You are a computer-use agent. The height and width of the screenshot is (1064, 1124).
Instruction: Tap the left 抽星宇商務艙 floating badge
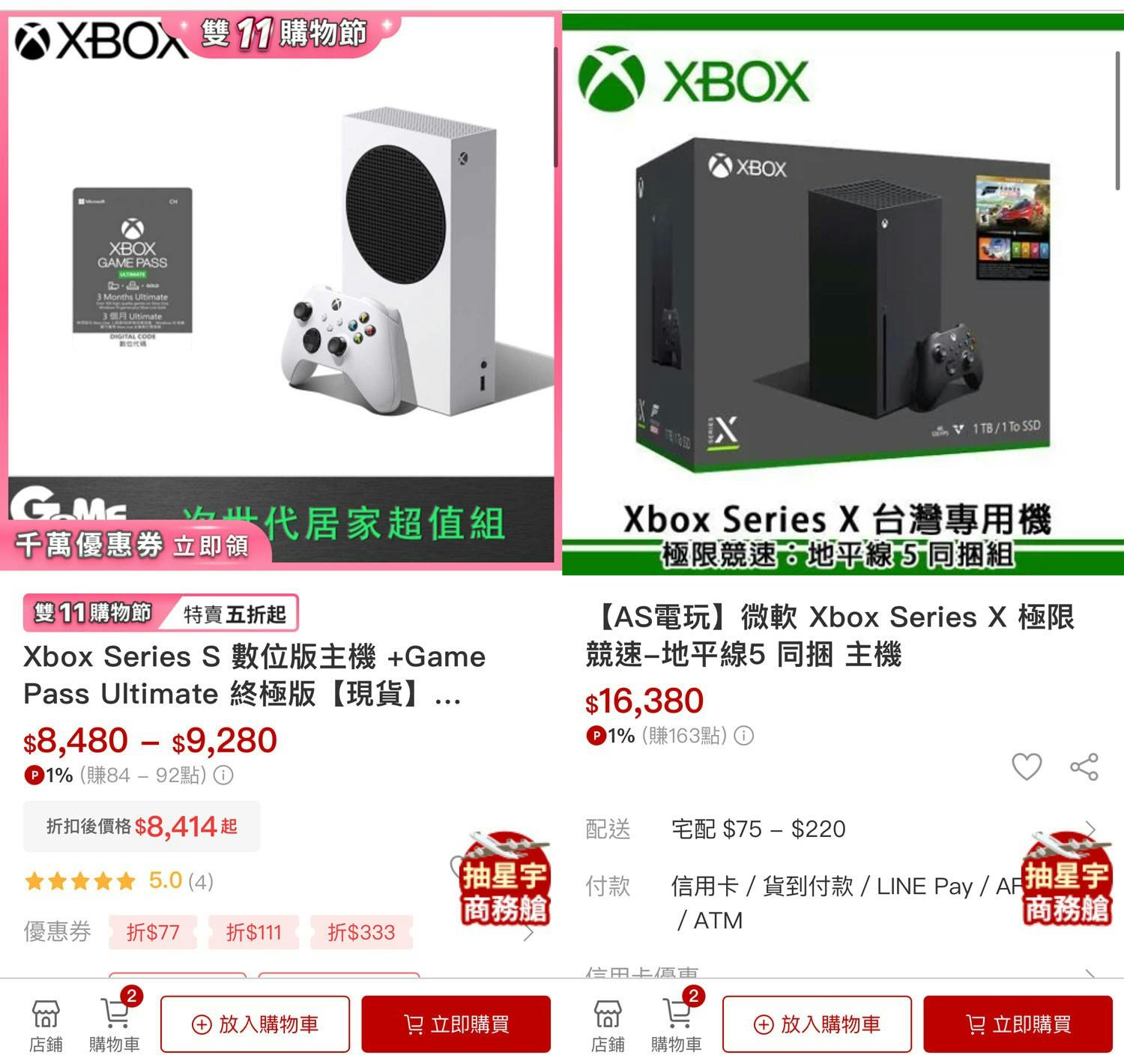(504, 878)
